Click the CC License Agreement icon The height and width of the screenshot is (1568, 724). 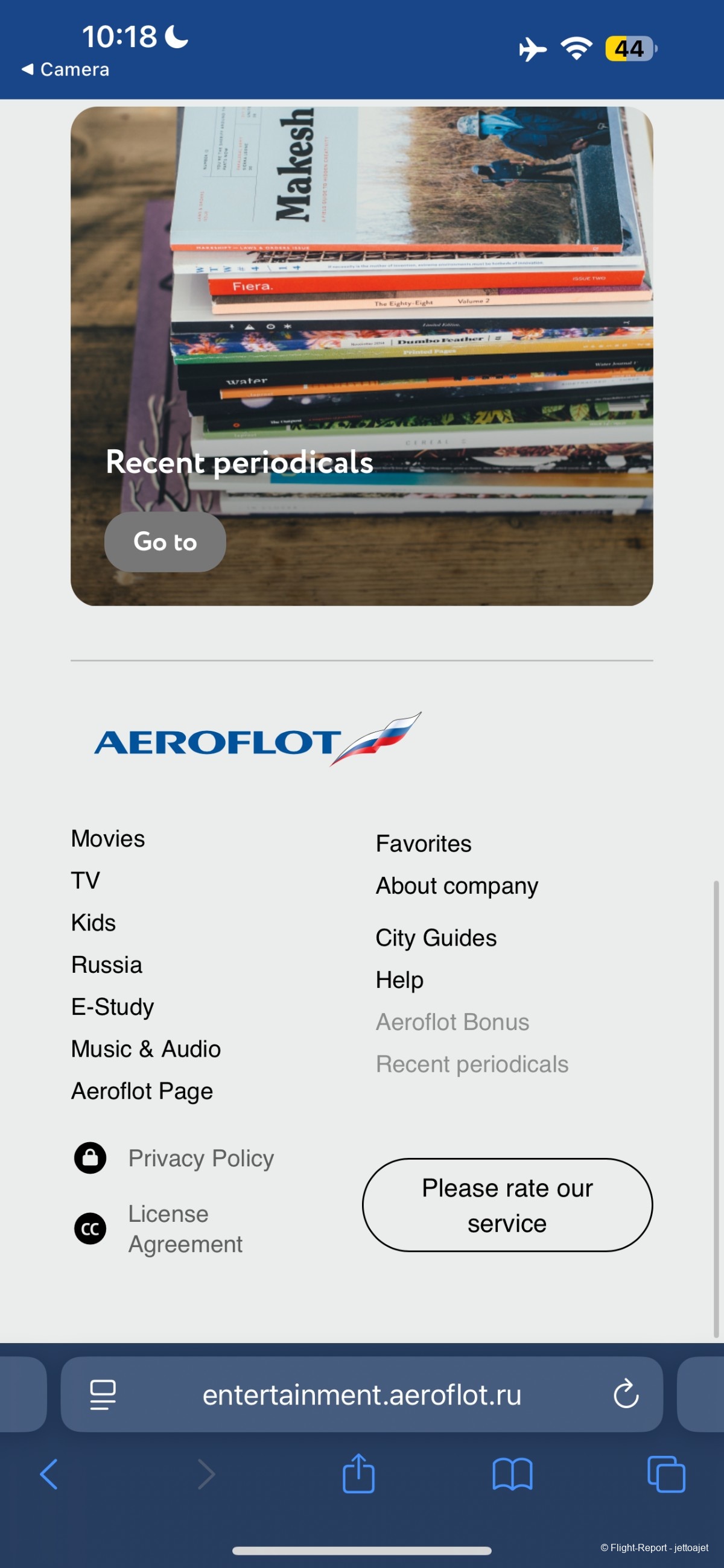click(x=90, y=1228)
